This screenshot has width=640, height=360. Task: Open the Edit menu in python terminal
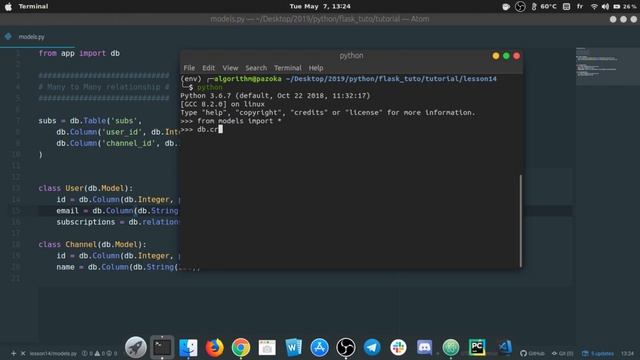click(208, 68)
